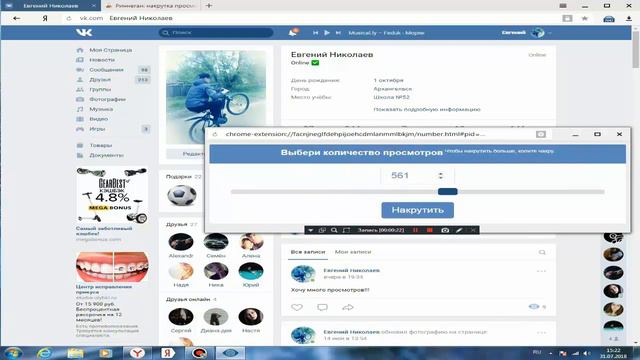
Task: Click Показать подробную информацию link
Action: 427,109
